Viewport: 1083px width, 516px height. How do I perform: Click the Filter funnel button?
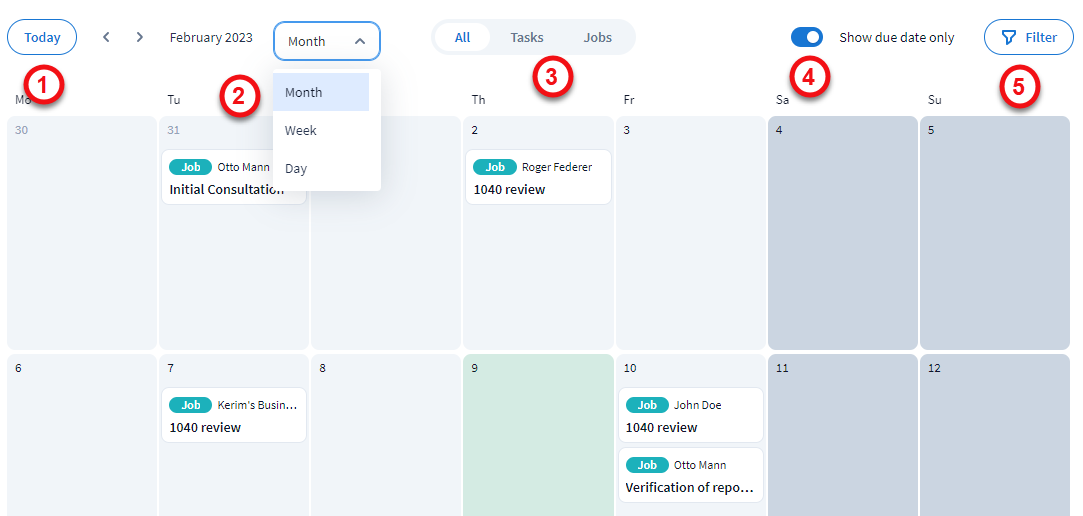pyautogui.click(x=1029, y=38)
